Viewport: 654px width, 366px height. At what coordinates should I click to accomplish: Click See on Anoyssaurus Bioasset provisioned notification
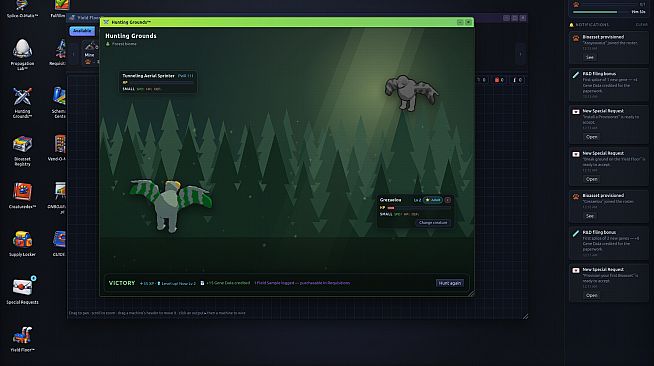(589, 58)
